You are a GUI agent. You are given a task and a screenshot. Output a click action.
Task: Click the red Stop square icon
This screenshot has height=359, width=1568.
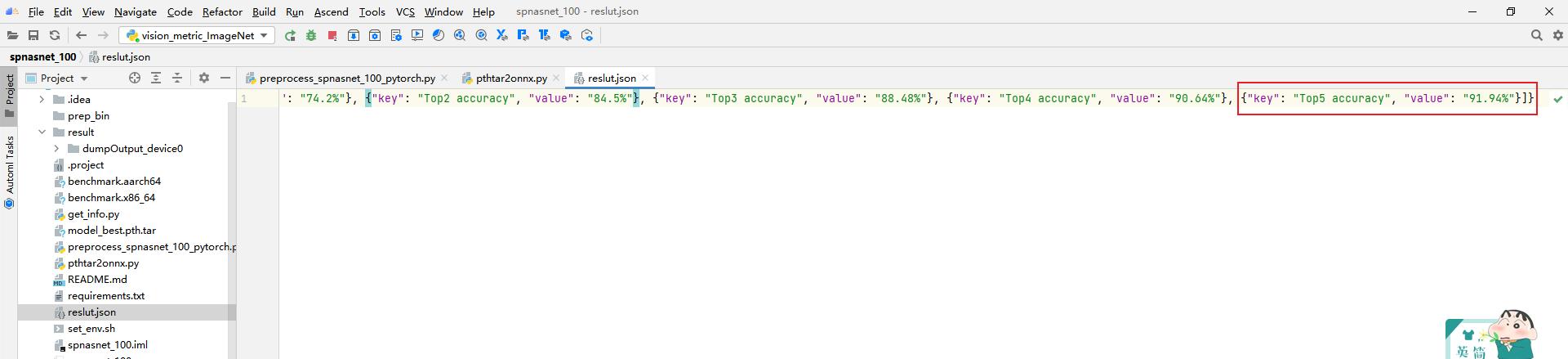[x=332, y=35]
